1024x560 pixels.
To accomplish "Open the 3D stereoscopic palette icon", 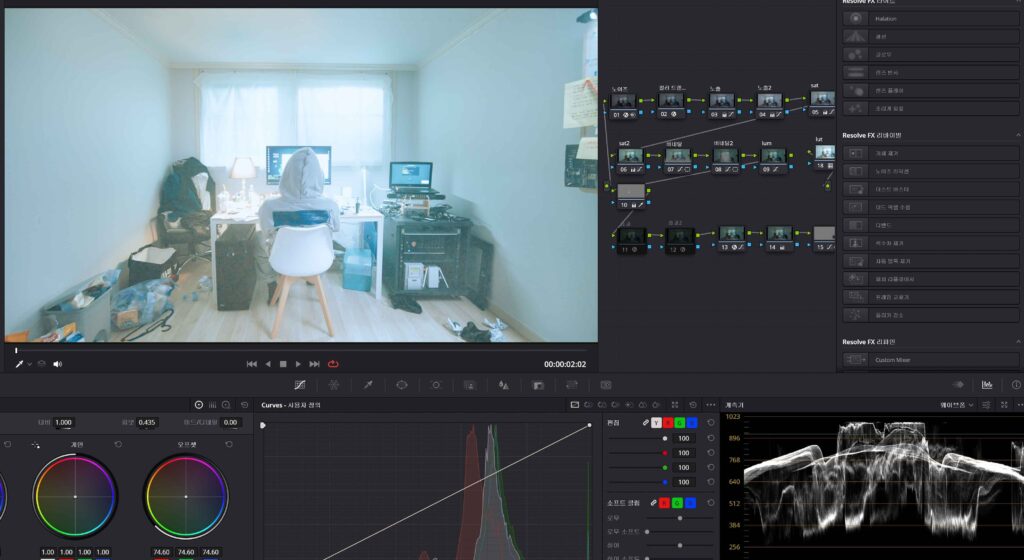I will click(x=606, y=385).
